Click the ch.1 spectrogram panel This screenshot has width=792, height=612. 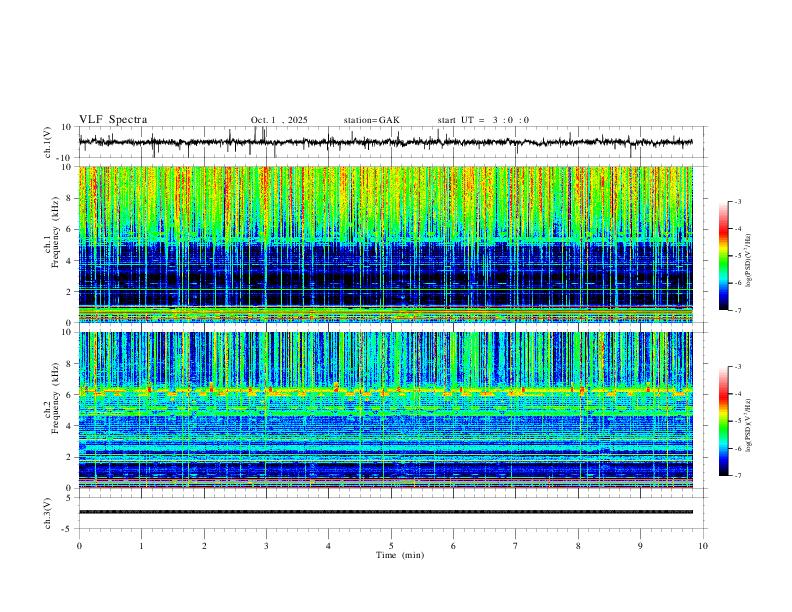pos(386,244)
